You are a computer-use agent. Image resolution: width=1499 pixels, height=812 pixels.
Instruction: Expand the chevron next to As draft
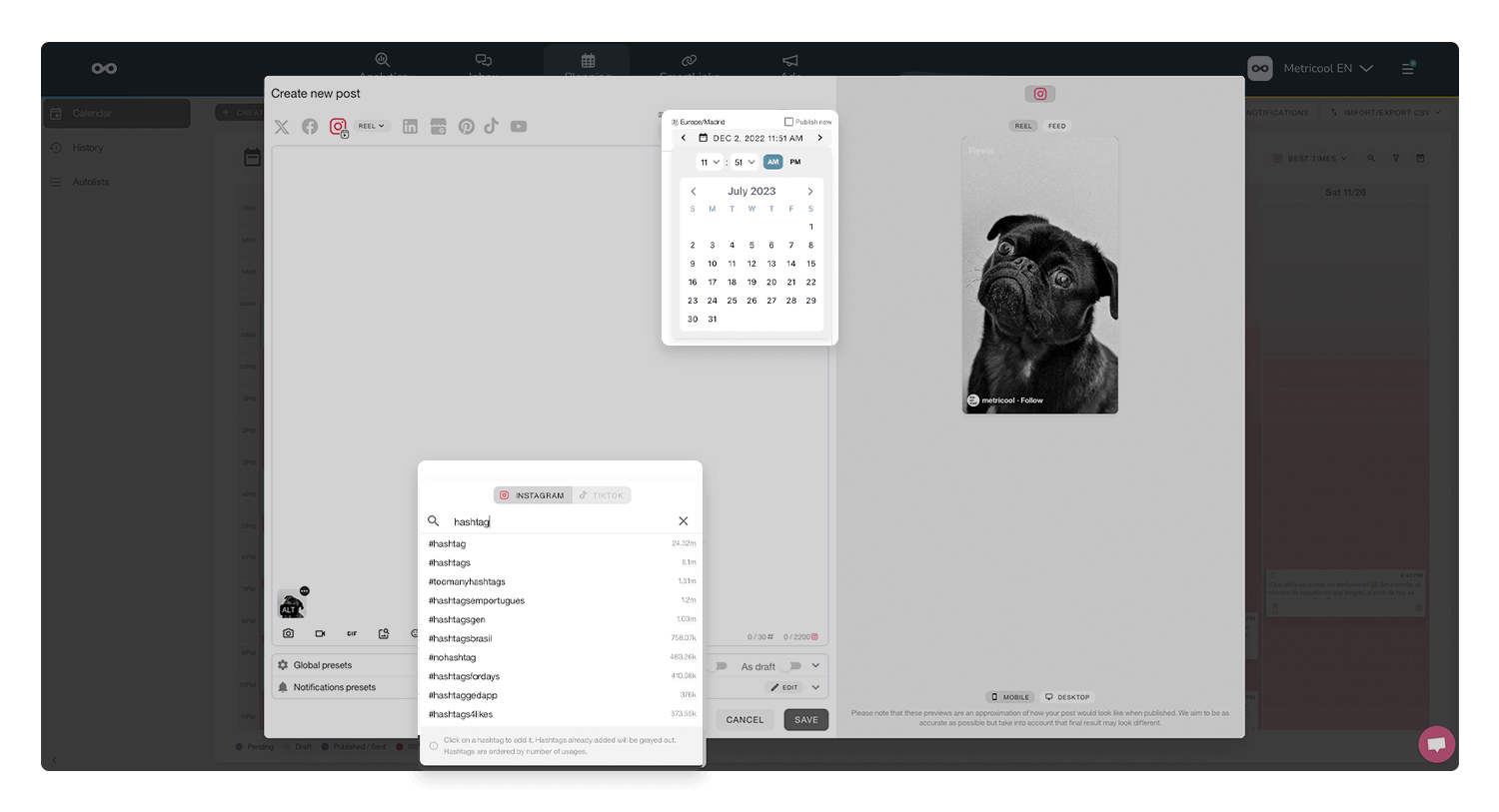[815, 666]
